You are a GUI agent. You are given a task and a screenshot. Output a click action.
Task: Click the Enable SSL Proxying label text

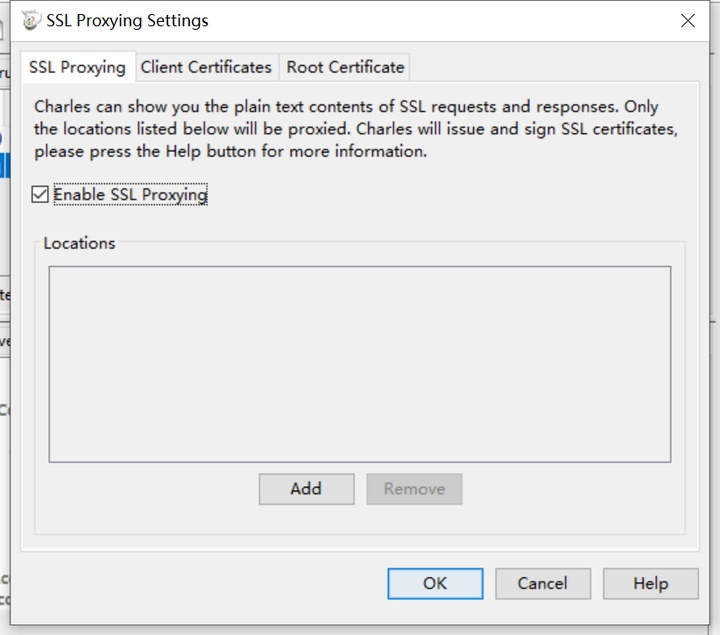[x=130, y=194]
